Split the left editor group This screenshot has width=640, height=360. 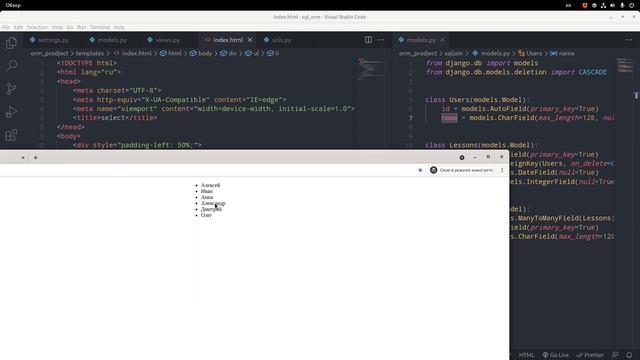click(368, 40)
